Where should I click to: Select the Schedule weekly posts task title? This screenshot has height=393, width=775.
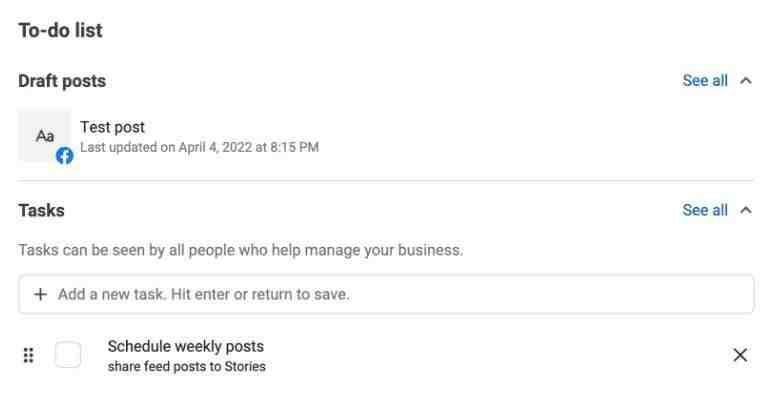(186, 346)
